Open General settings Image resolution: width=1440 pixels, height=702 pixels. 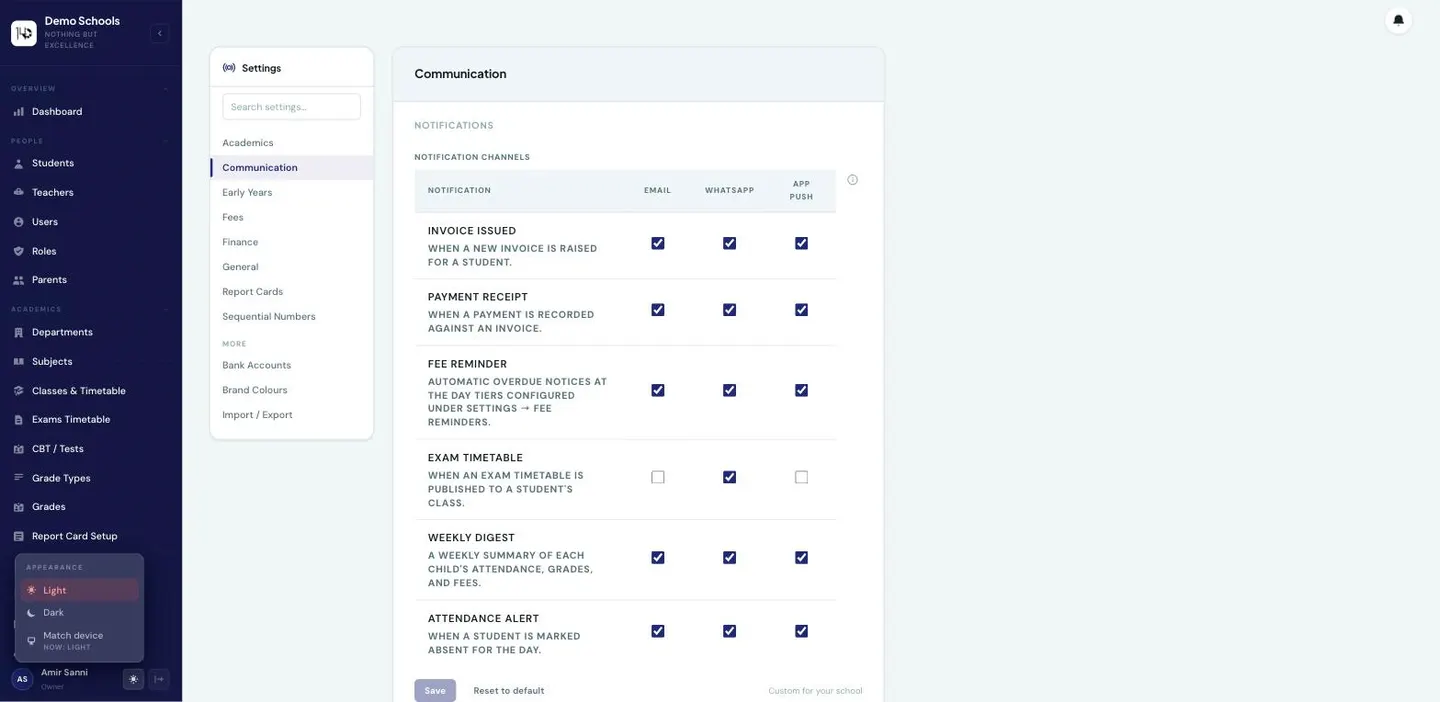pos(292,267)
